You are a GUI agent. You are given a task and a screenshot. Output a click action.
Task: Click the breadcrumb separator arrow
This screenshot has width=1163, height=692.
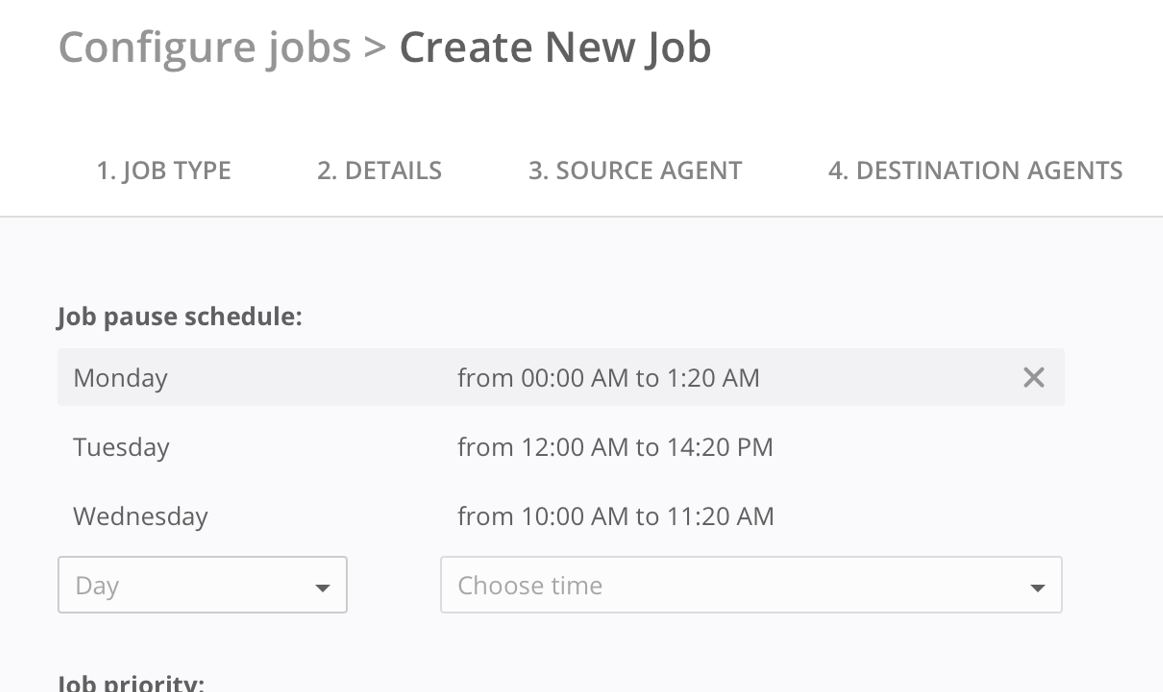pos(375,47)
